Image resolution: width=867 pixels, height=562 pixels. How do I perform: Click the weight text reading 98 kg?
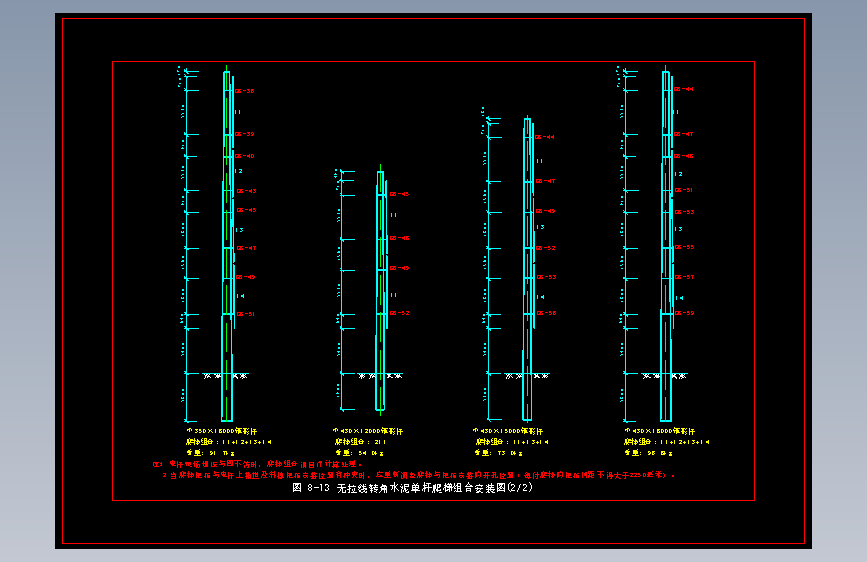pos(649,453)
